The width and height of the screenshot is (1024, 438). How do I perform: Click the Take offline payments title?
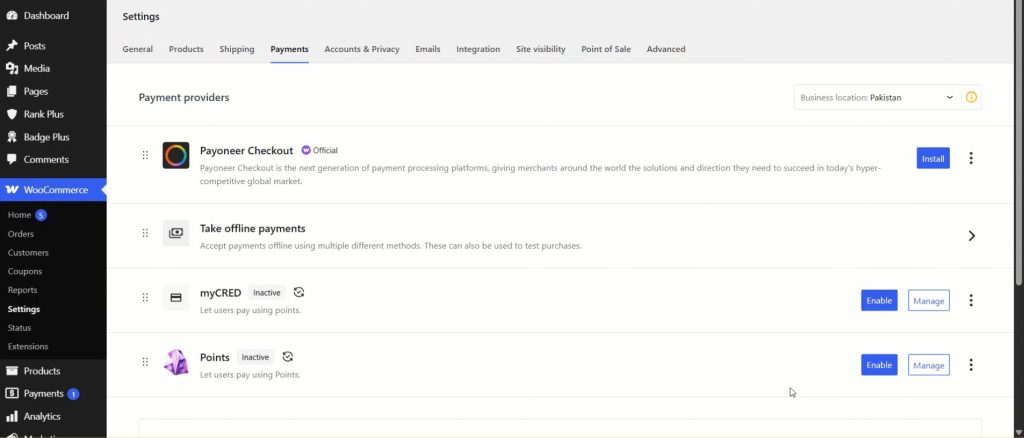click(x=253, y=228)
